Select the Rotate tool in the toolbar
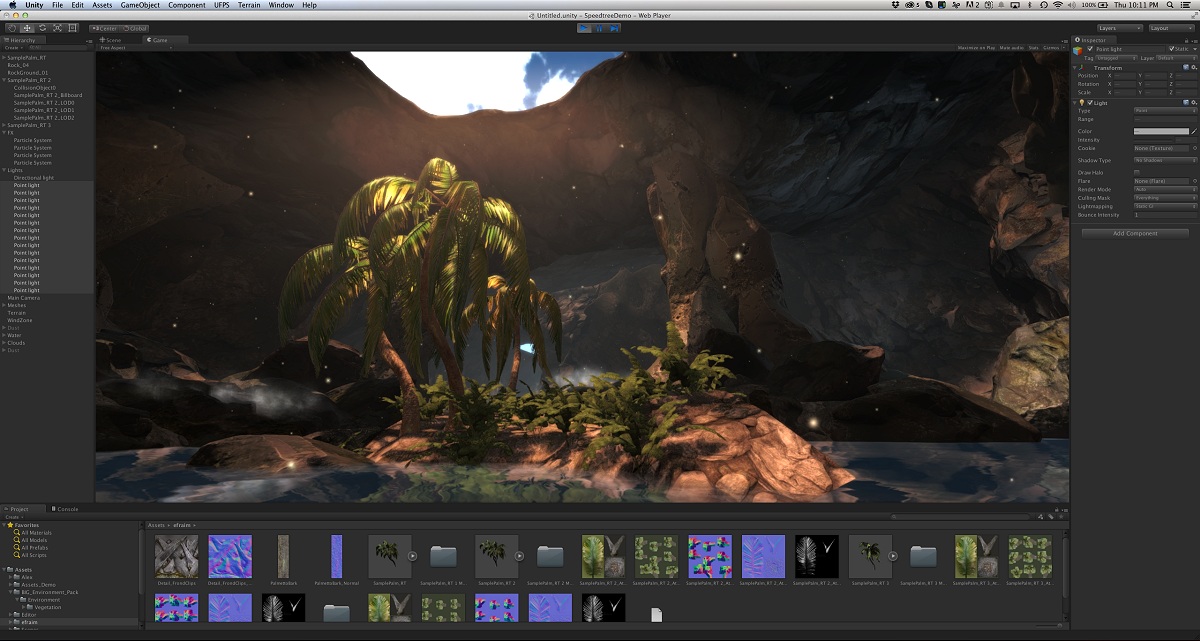Viewport: 1200px width, 641px height. (43, 27)
